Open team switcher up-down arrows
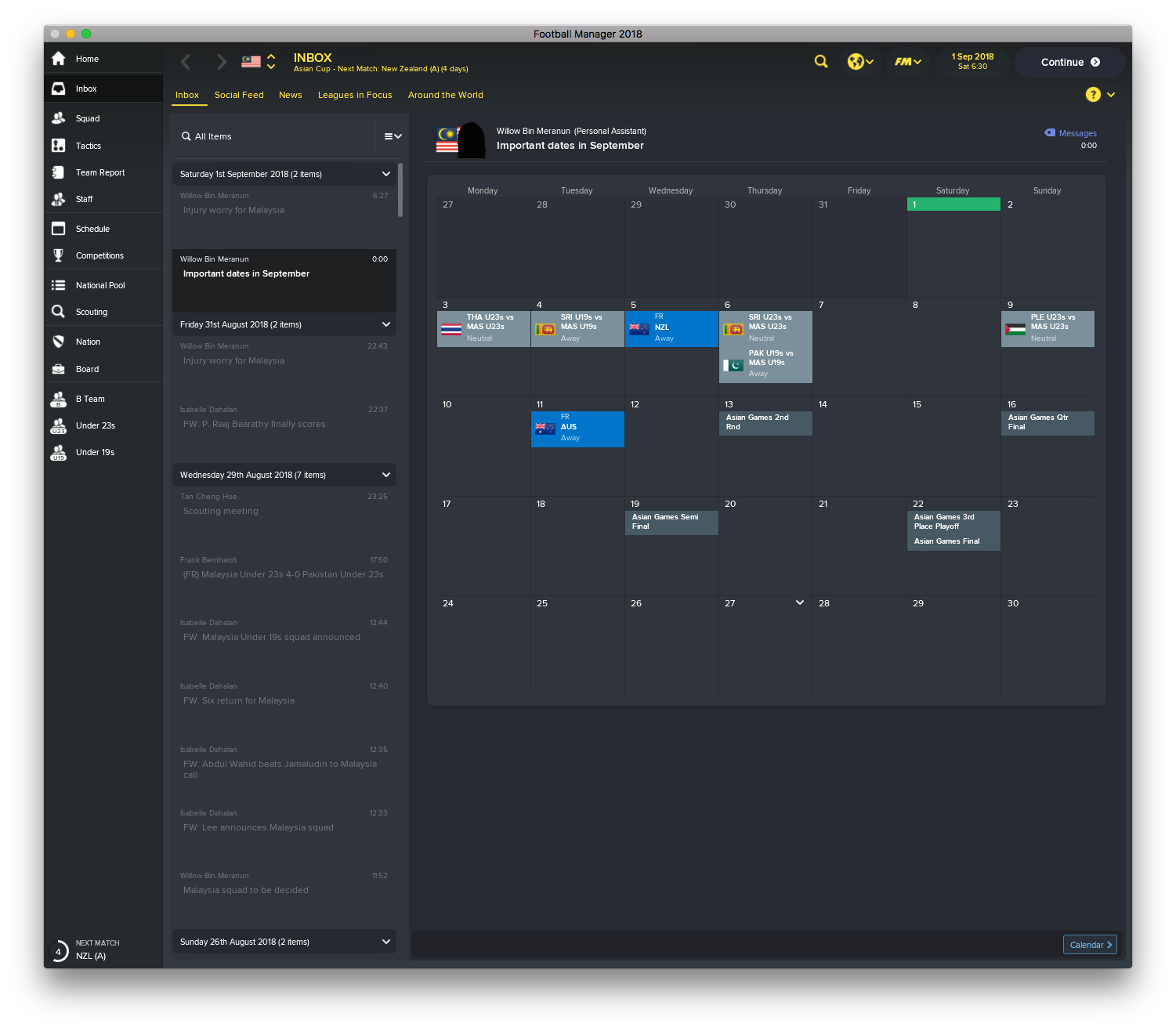Image resolution: width=1176 pixels, height=1031 pixels. click(x=271, y=61)
